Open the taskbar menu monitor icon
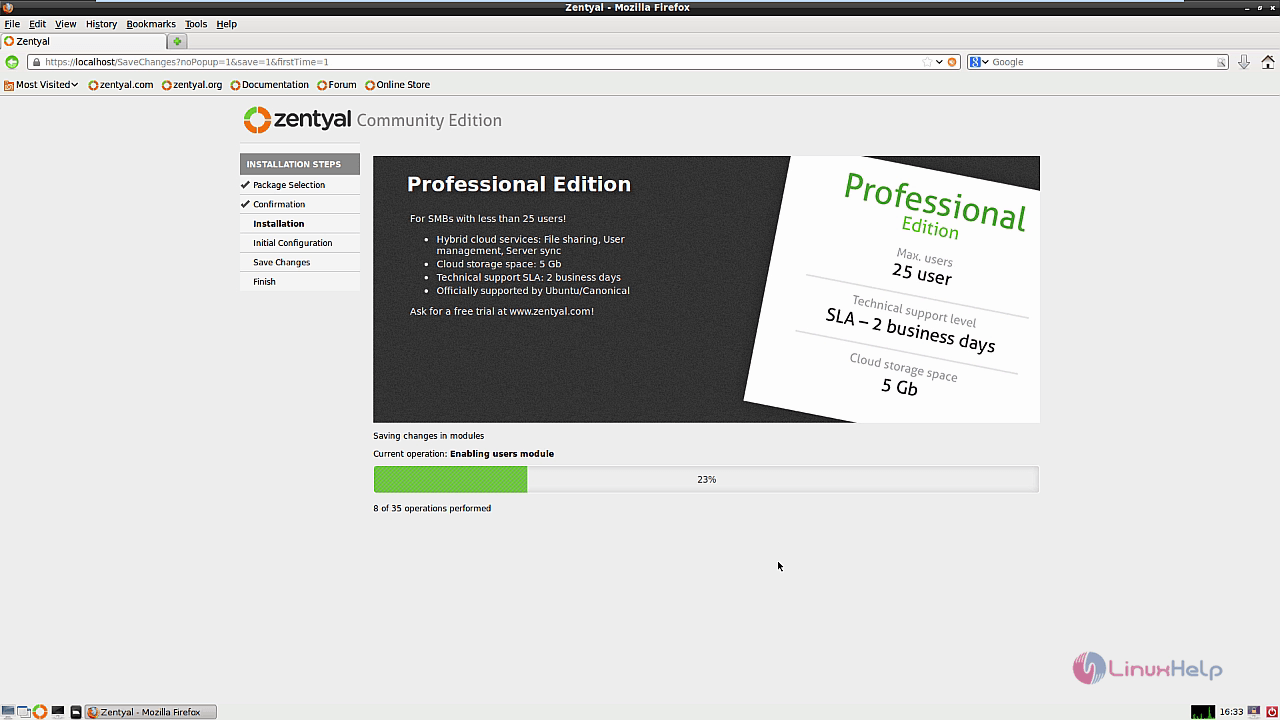The image size is (1280, 720). click(x=9, y=712)
